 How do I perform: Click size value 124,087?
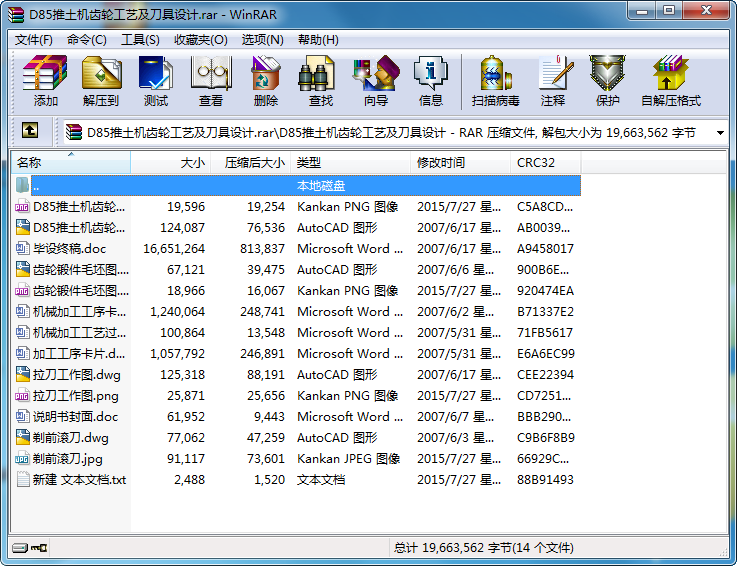tap(182, 228)
